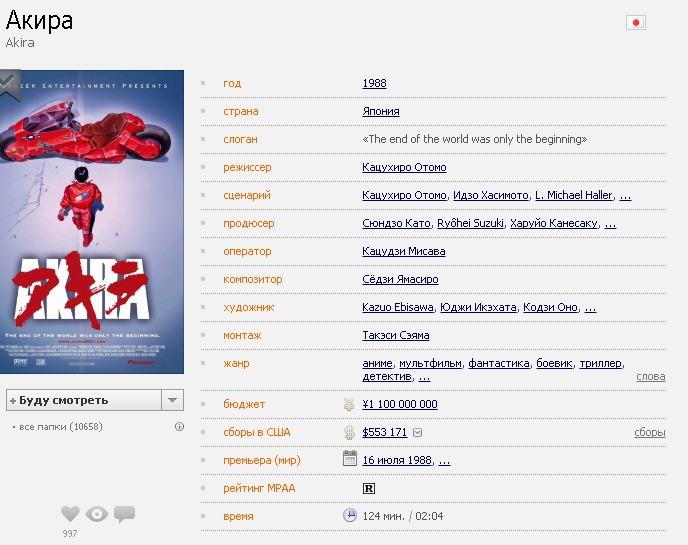Click info icon next to все папки
Viewport: 688px width, 545px height.
coord(180,427)
